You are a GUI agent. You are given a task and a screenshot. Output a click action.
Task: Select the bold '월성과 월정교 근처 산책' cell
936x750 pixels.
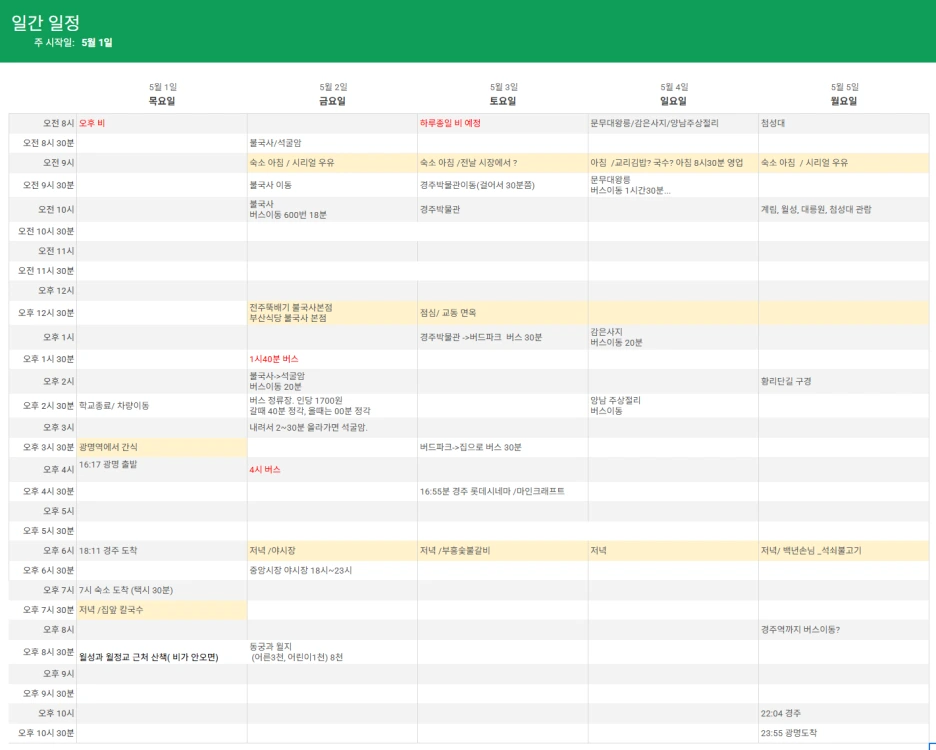pyautogui.click(x=162, y=652)
